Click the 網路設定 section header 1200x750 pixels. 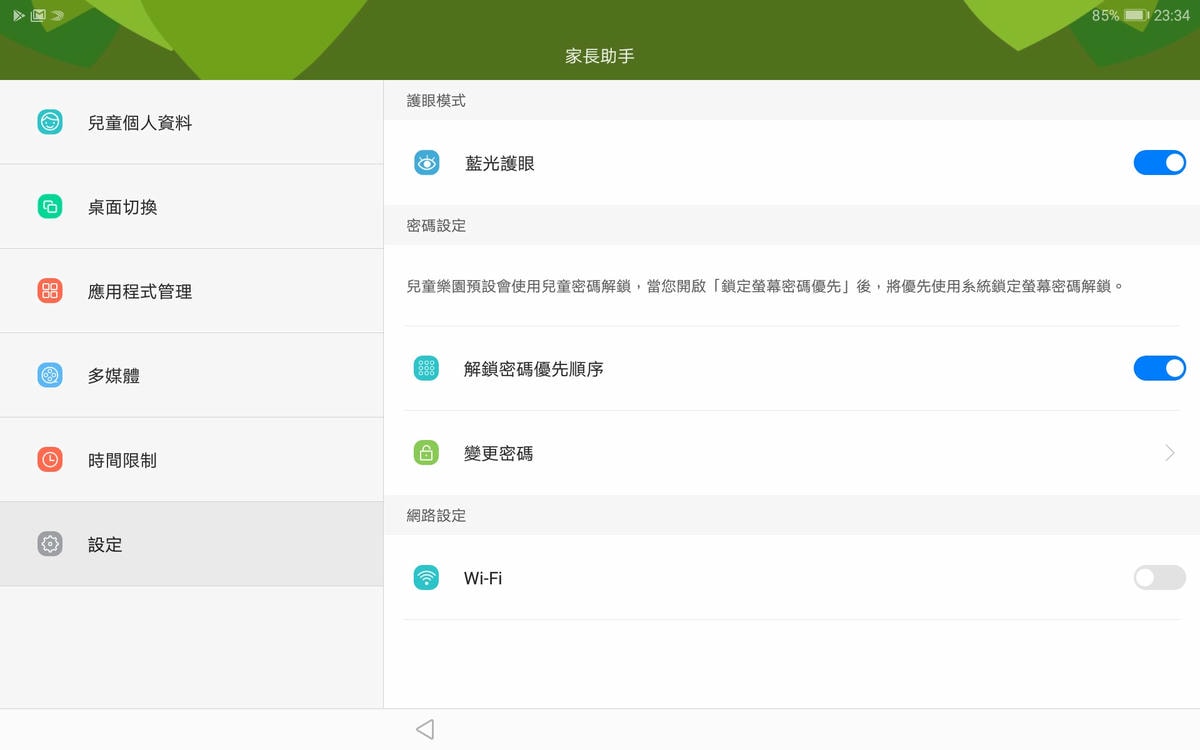click(436, 516)
